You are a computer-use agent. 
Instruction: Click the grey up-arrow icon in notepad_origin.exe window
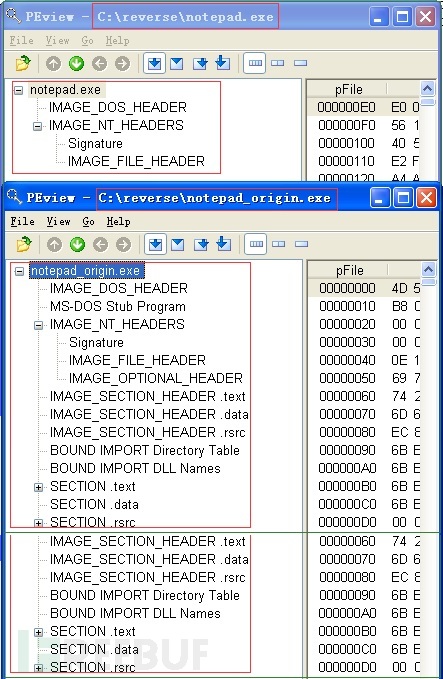[54, 245]
